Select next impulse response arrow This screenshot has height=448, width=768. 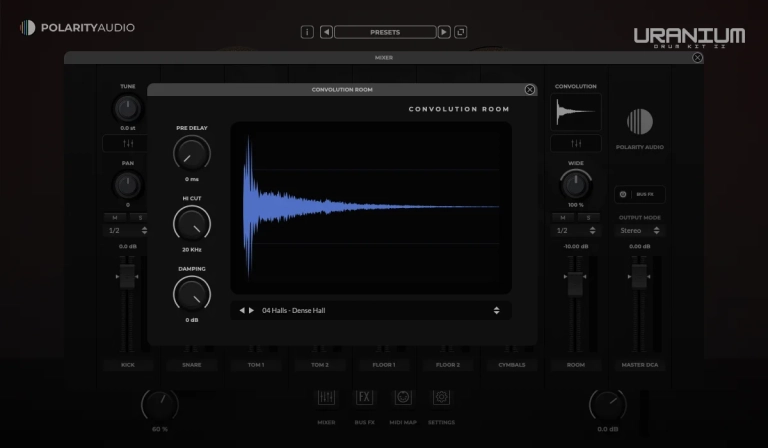(x=251, y=310)
